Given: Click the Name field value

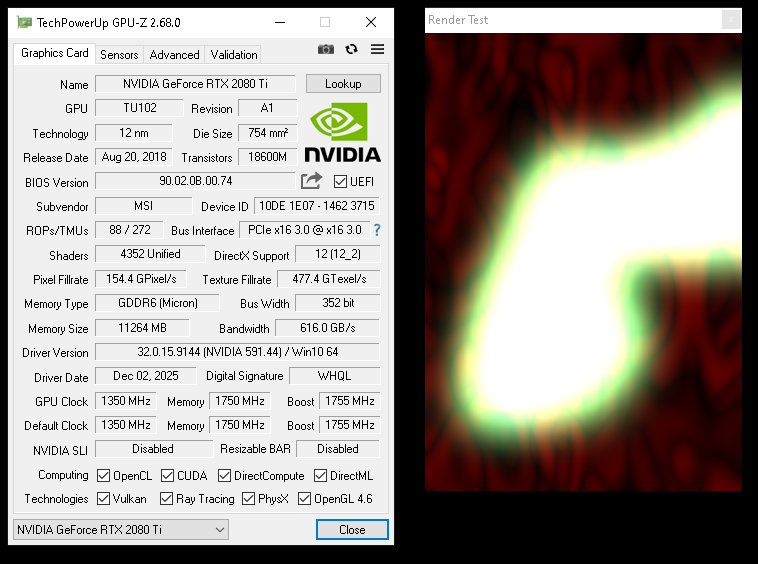Looking at the screenshot, I should click(x=195, y=84).
